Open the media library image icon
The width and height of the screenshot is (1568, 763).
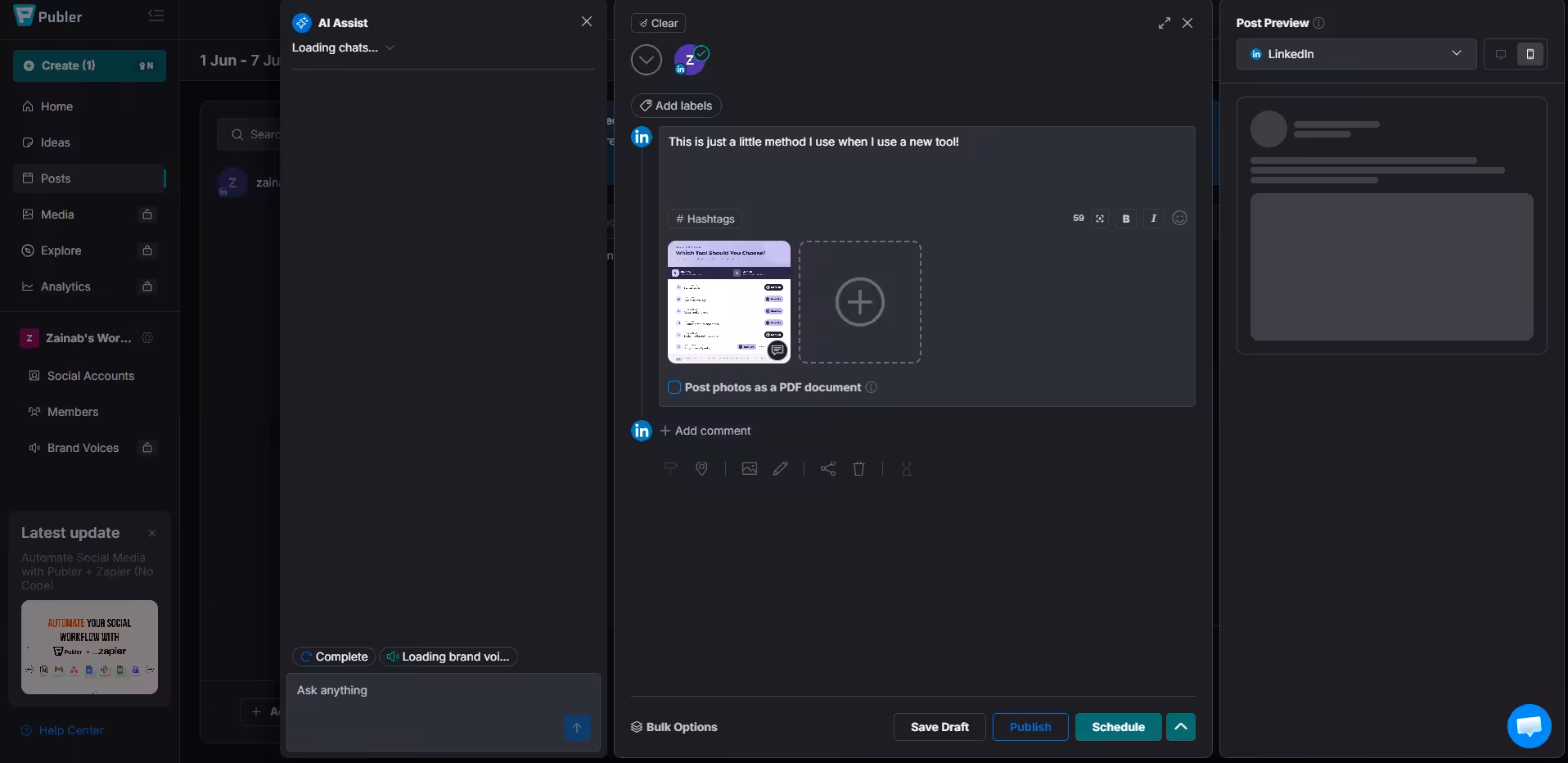pos(749,468)
